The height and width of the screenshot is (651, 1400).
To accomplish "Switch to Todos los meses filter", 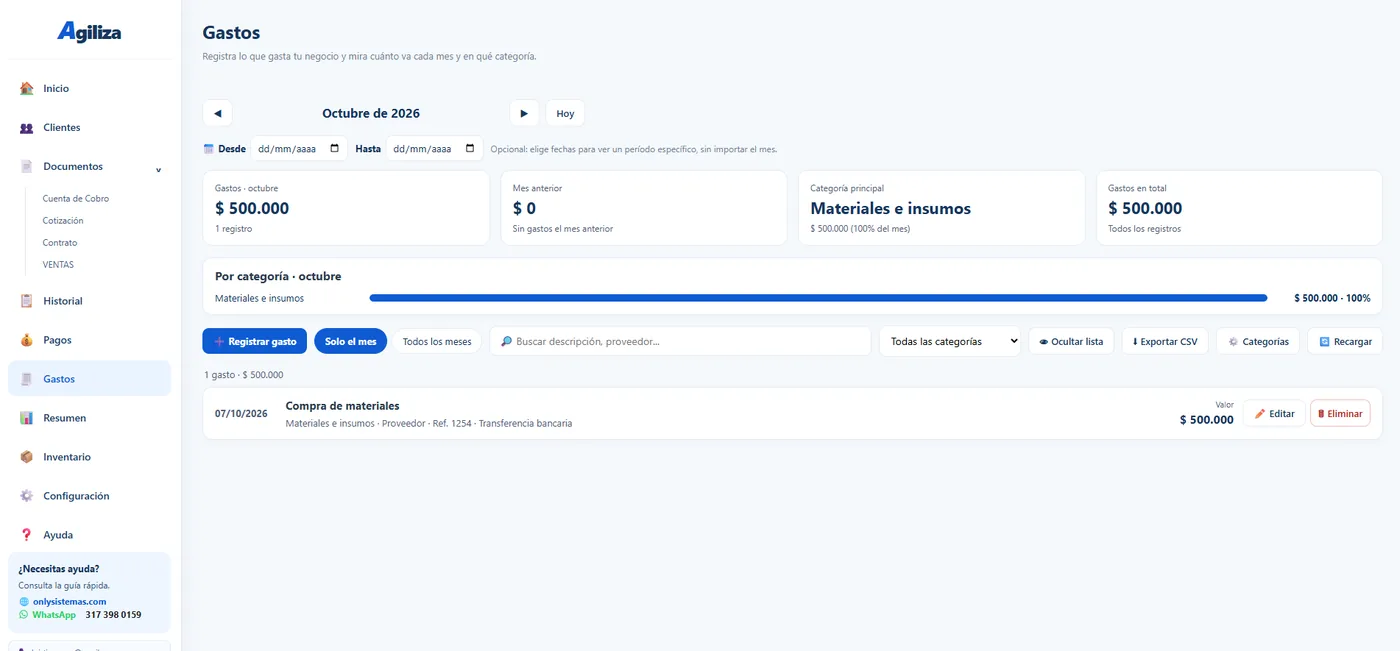I will (x=437, y=341).
